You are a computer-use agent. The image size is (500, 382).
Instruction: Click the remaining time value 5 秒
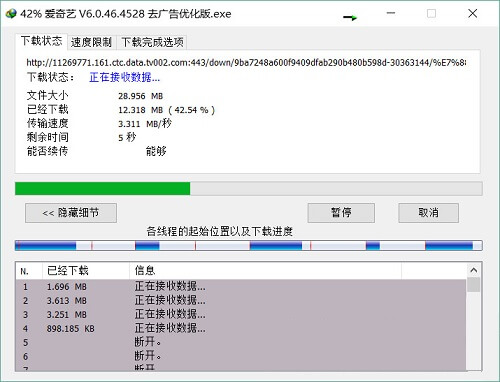pos(127,137)
